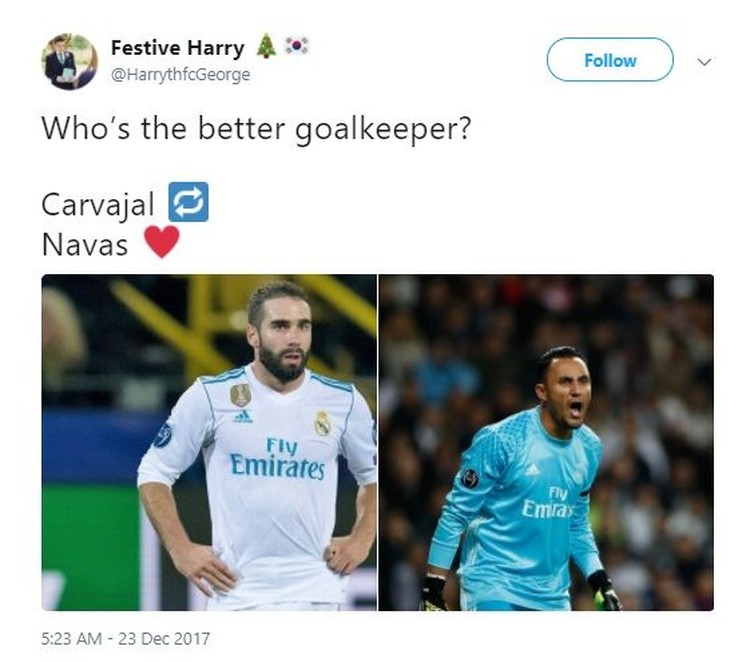Viewport: 750px width, 662px height.
Task: Click the Real Madrid crest on white shirt
Action: tap(322, 423)
